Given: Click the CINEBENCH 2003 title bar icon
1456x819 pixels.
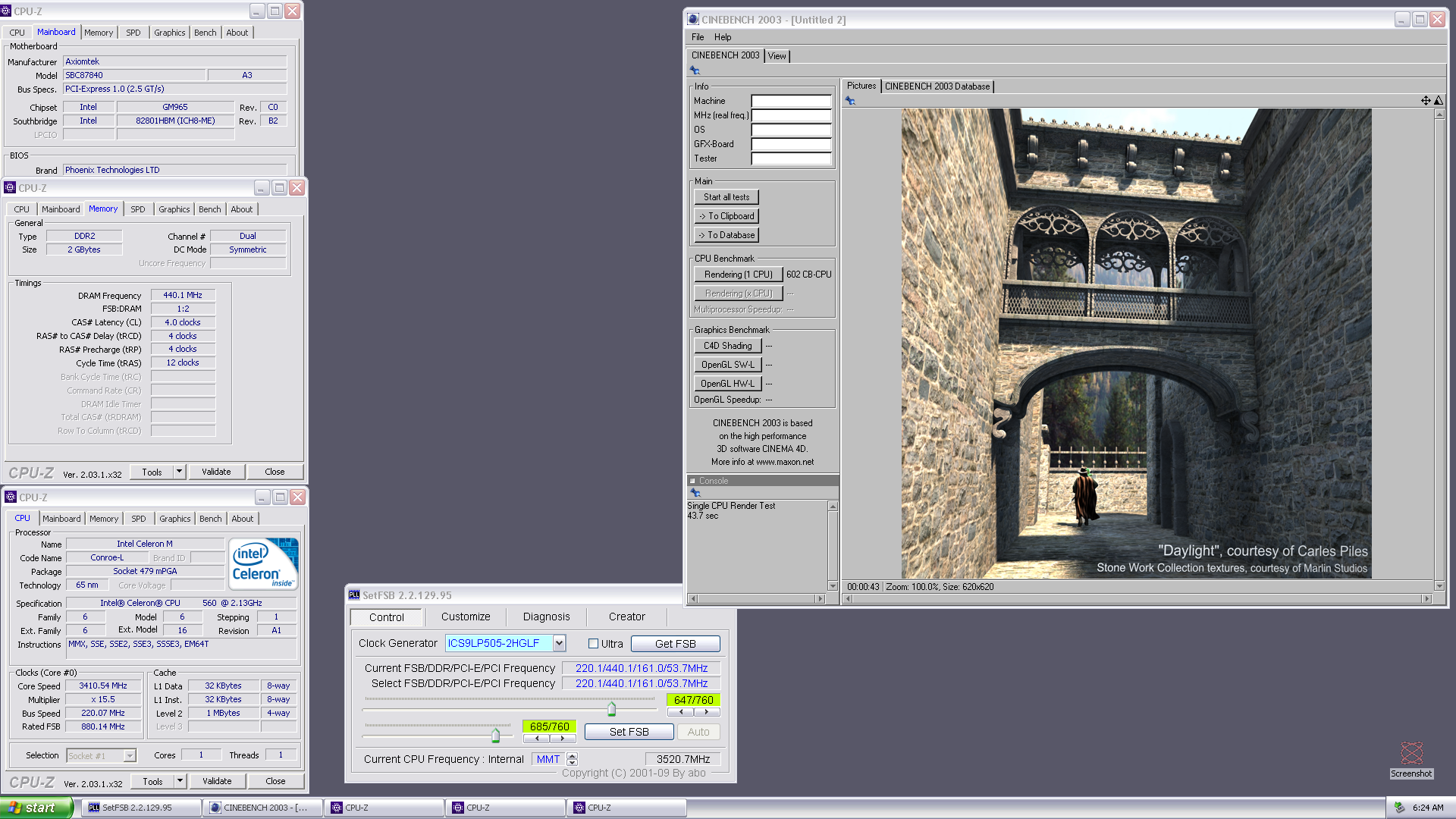Looking at the screenshot, I should (693, 20).
